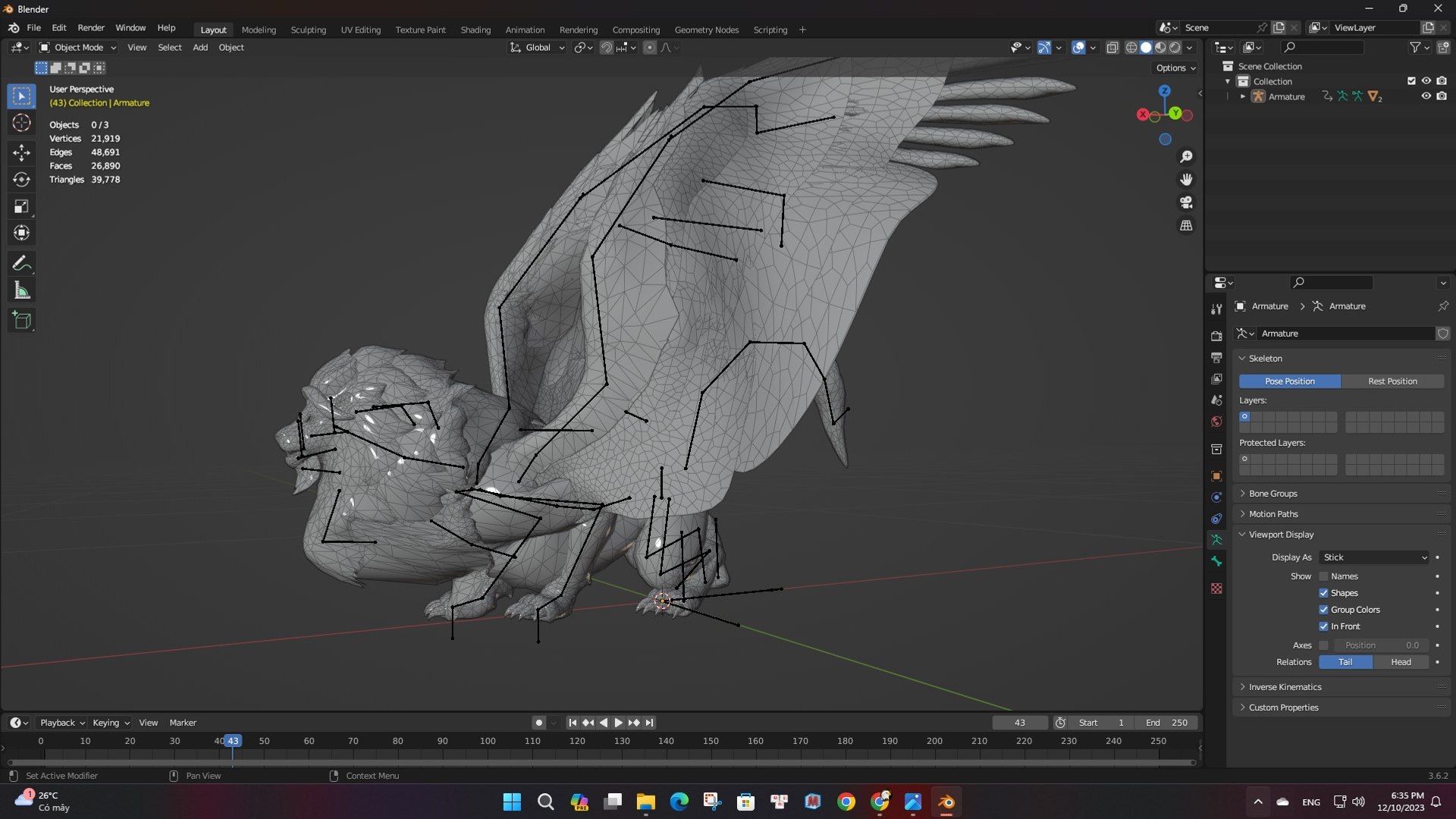This screenshot has height=819, width=1456.
Task: Switch to wireframe viewport shading
Action: pos(1131,47)
